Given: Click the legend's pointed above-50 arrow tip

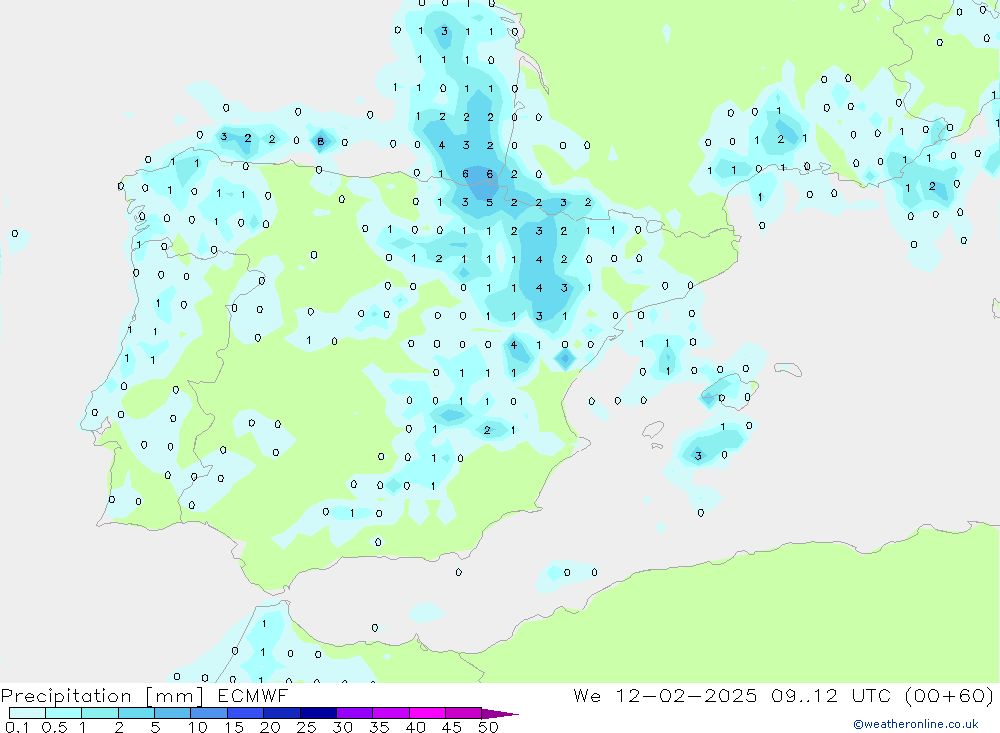Looking at the screenshot, I should tap(500, 714).
